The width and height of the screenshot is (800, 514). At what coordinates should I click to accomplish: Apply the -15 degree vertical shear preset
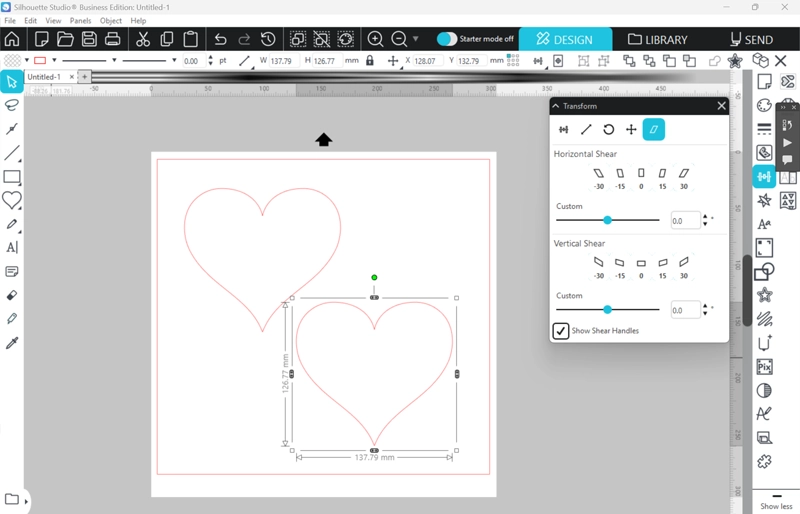pyautogui.click(x=620, y=262)
